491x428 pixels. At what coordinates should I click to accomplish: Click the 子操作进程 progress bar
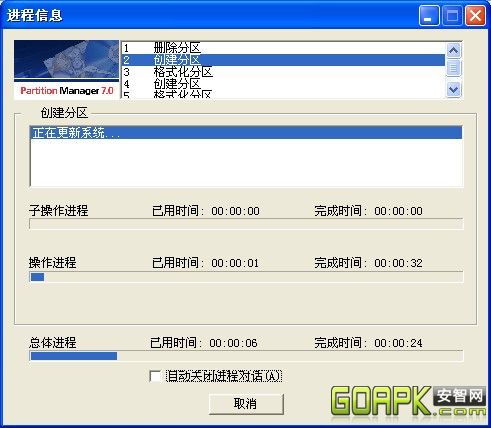click(246, 224)
